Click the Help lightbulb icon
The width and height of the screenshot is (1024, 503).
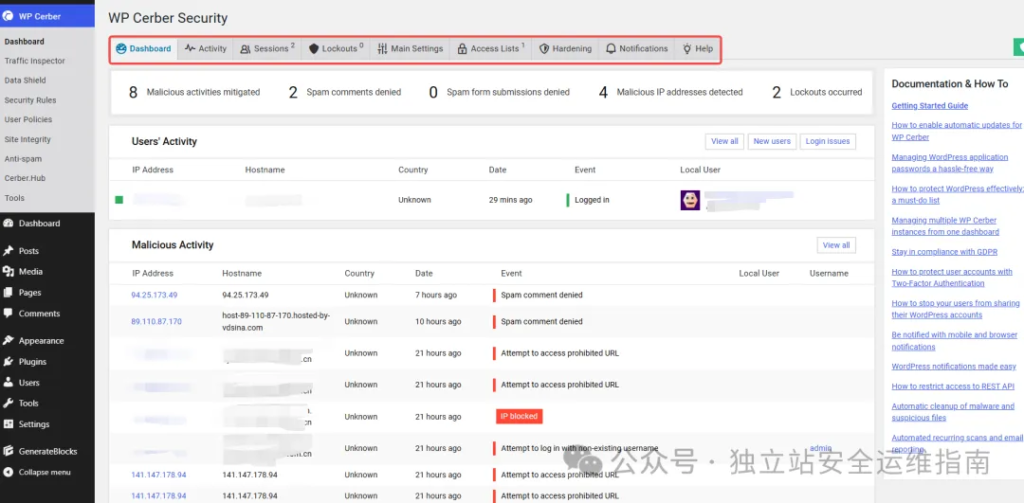pyautogui.click(x=687, y=49)
